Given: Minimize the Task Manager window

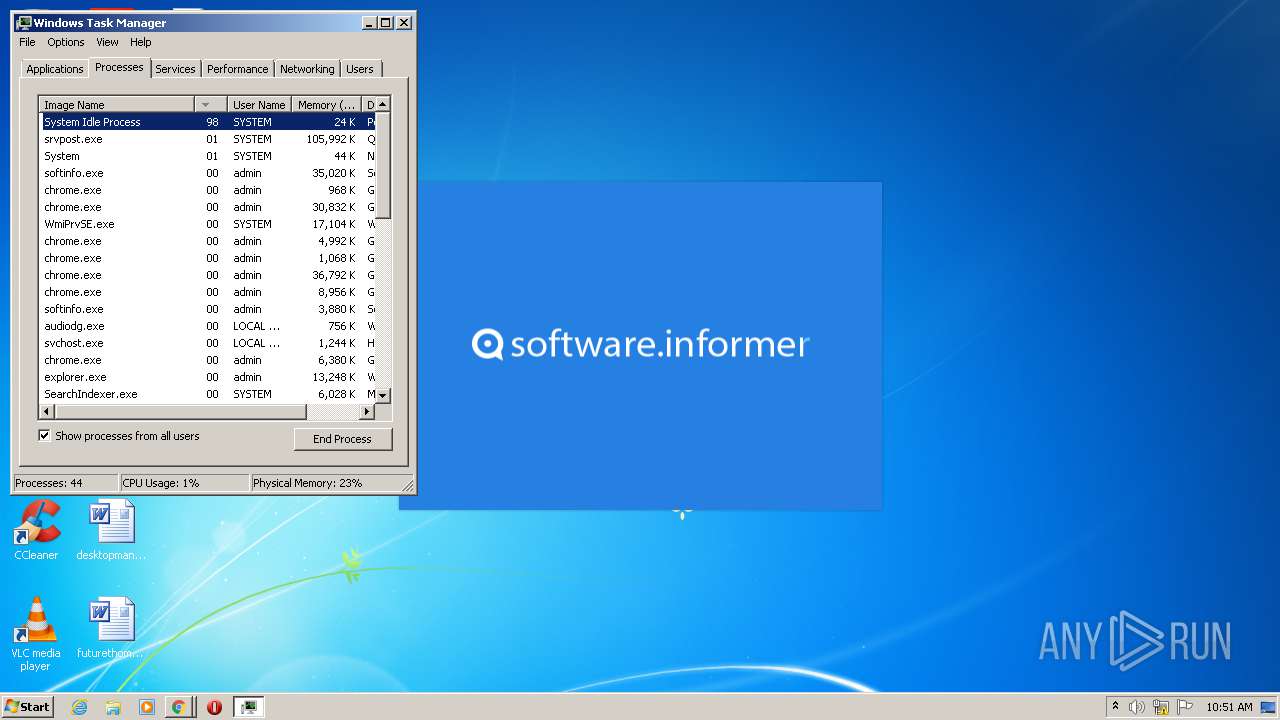Looking at the screenshot, I should click(x=369, y=22).
